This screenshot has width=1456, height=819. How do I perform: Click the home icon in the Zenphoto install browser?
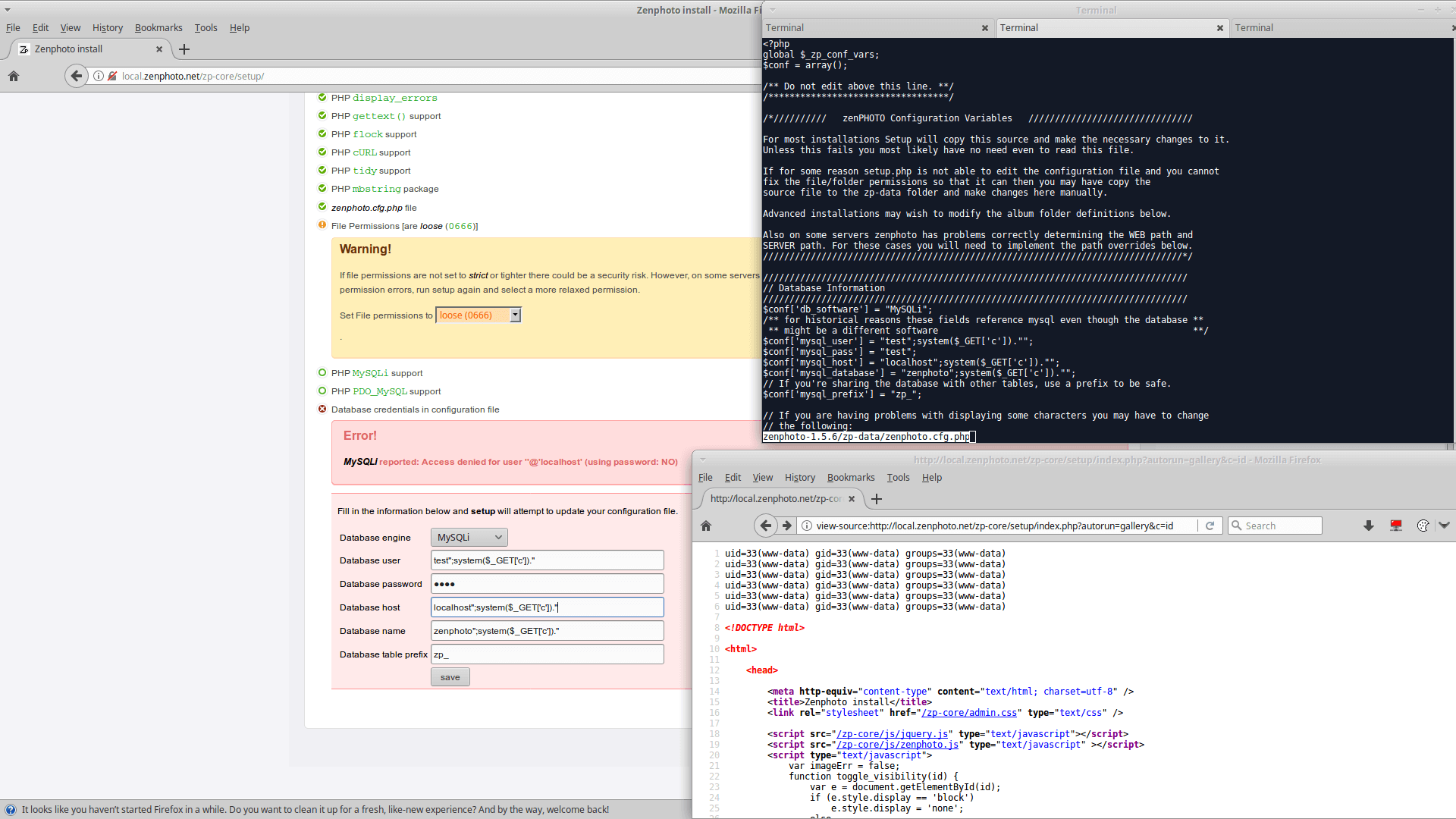pyautogui.click(x=13, y=76)
